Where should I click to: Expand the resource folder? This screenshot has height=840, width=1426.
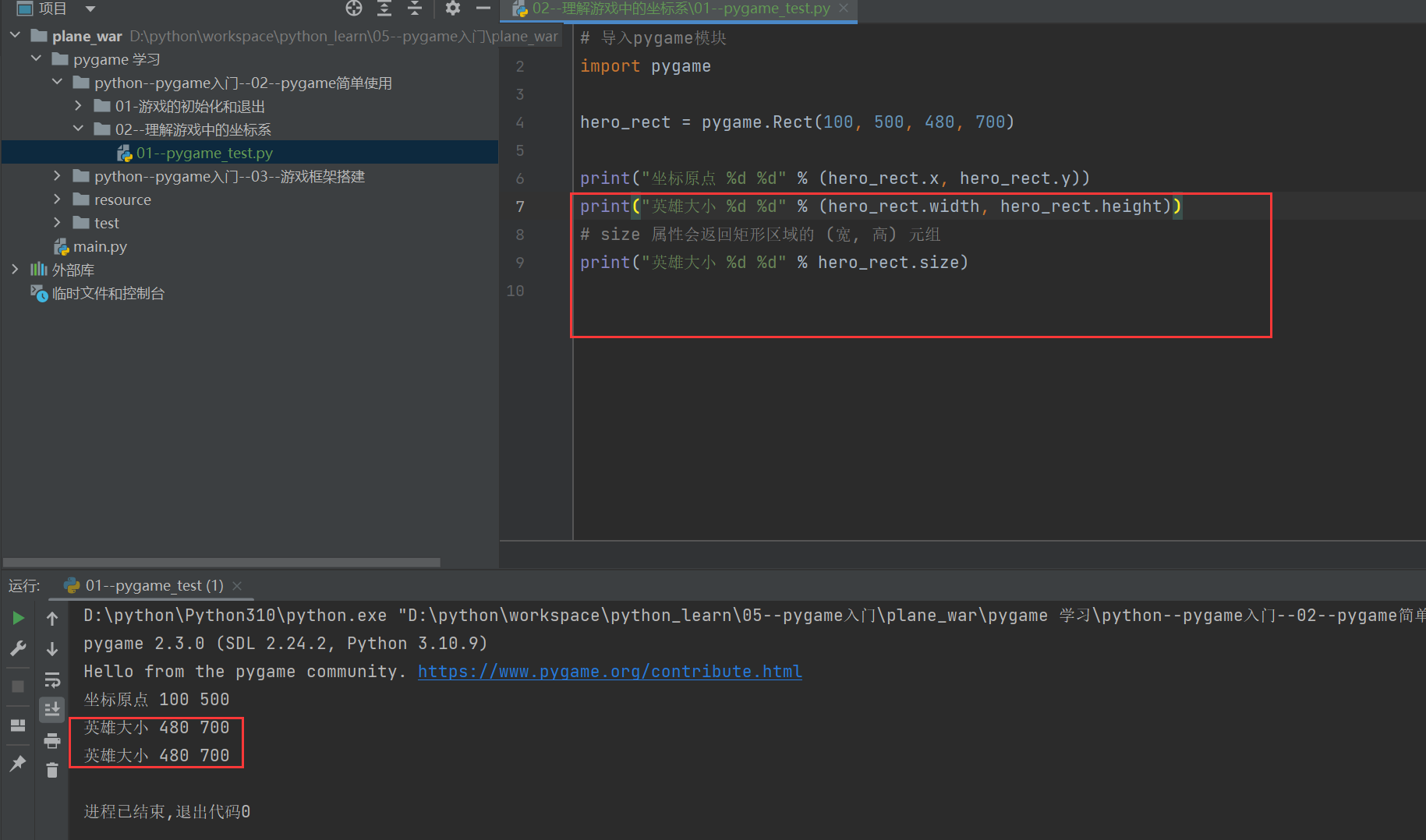tap(57, 199)
